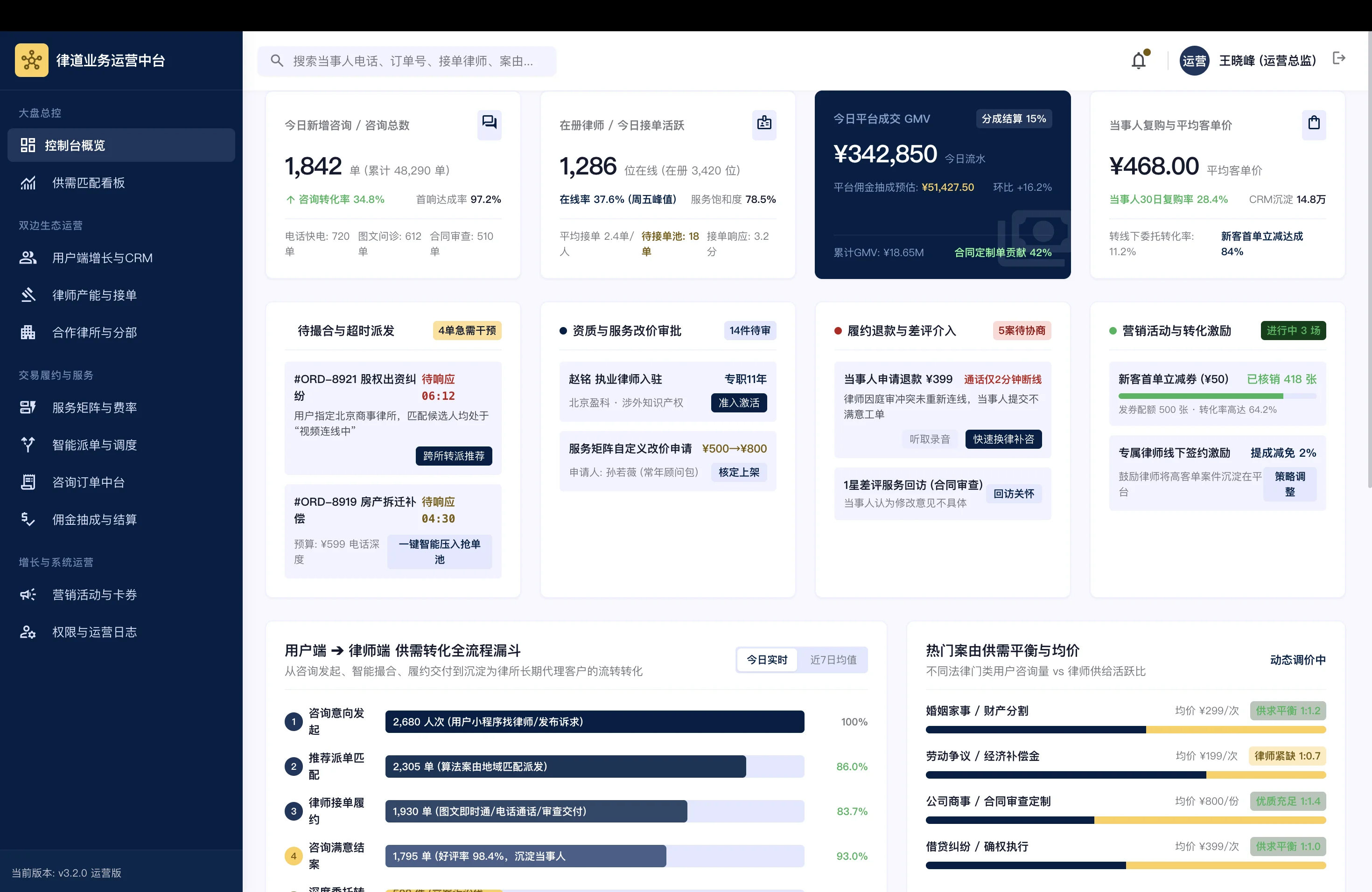Click the 营销活动与卡券 megaphone icon
Image resolution: width=1372 pixels, height=892 pixels.
pyautogui.click(x=28, y=595)
